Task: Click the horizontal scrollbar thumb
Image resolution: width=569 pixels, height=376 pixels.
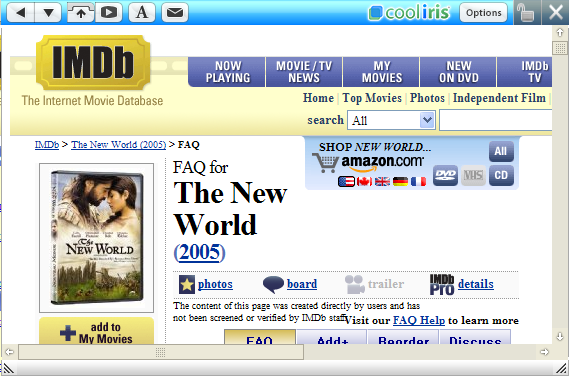Action: coord(161,352)
